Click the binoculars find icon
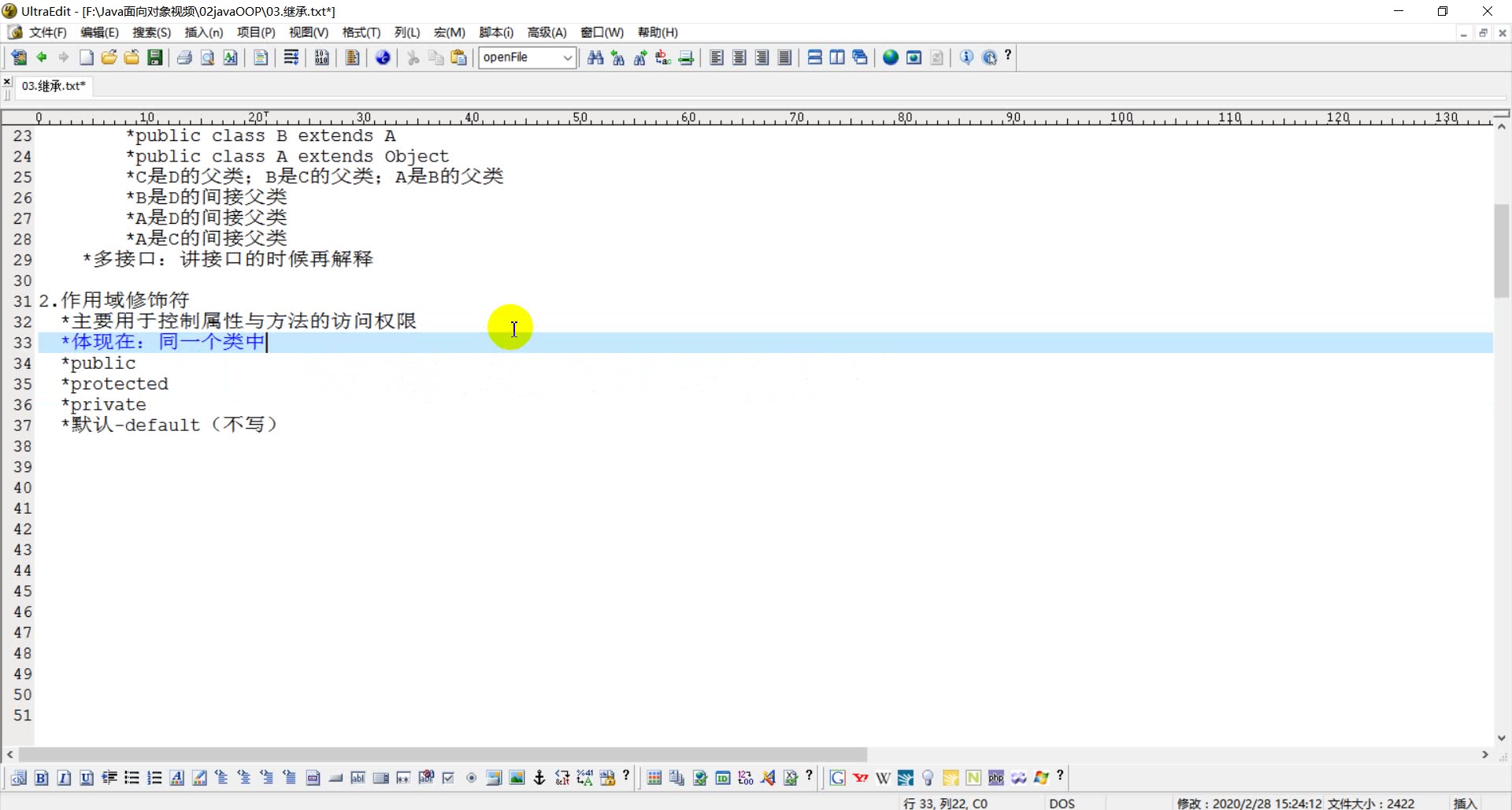Viewport: 1512px width, 810px height. [595, 58]
